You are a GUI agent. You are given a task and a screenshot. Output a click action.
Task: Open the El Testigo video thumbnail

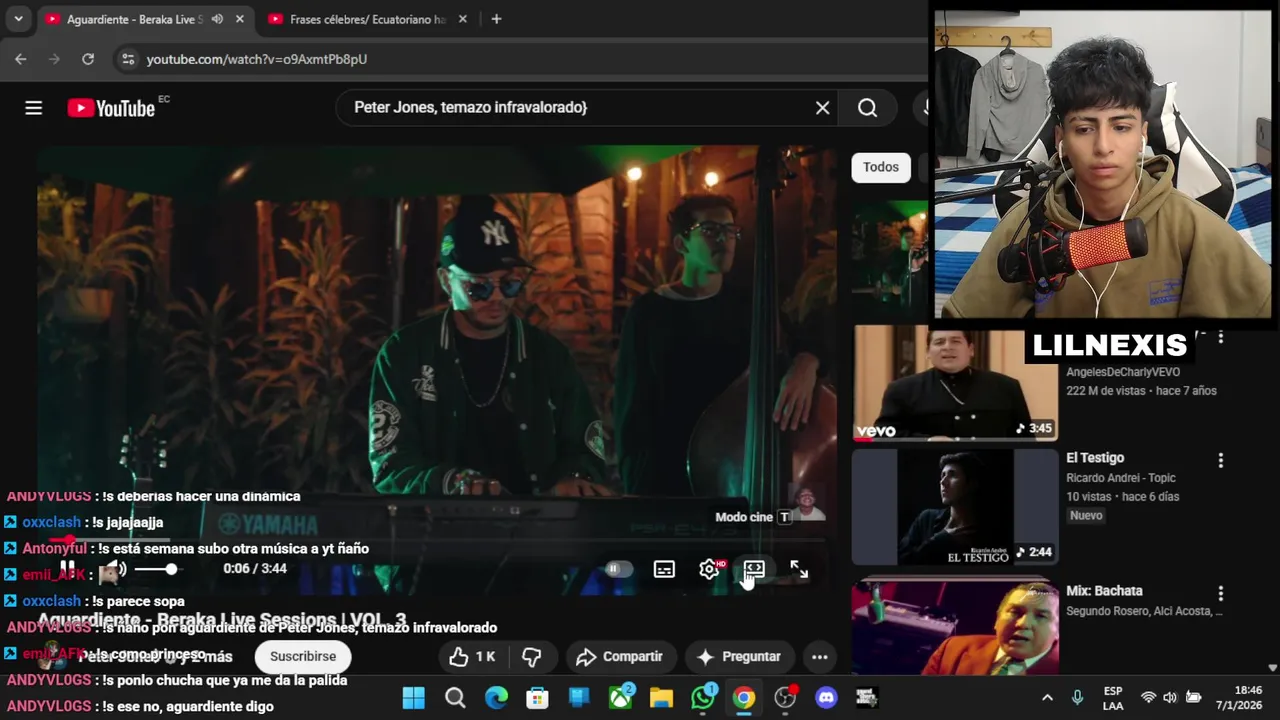point(955,507)
